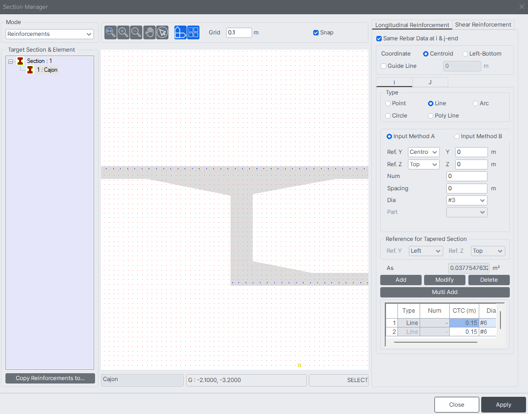Click the As area value field
528x414 pixels.
point(469,268)
